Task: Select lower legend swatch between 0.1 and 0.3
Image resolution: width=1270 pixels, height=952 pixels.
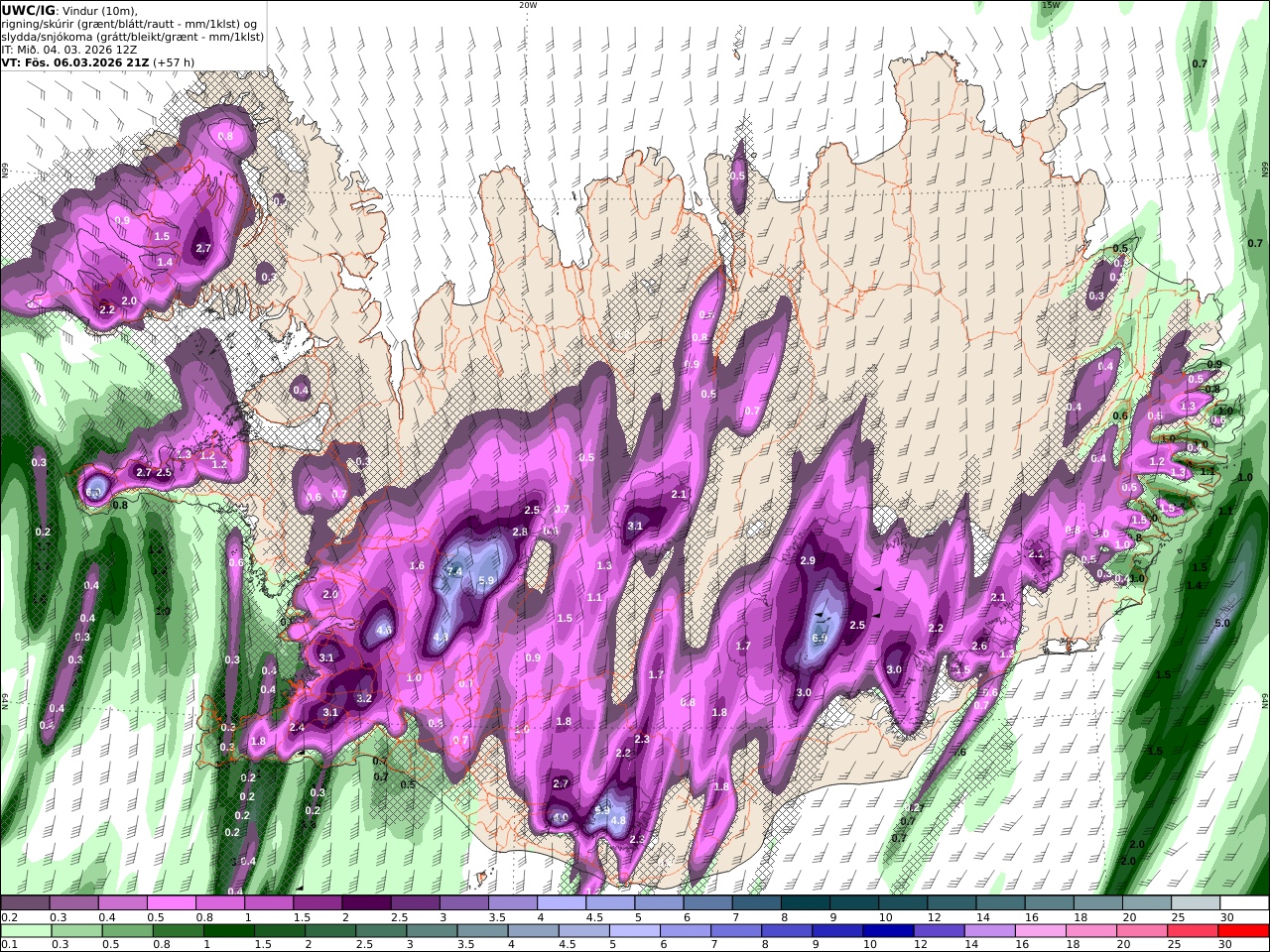Action: coord(26,931)
